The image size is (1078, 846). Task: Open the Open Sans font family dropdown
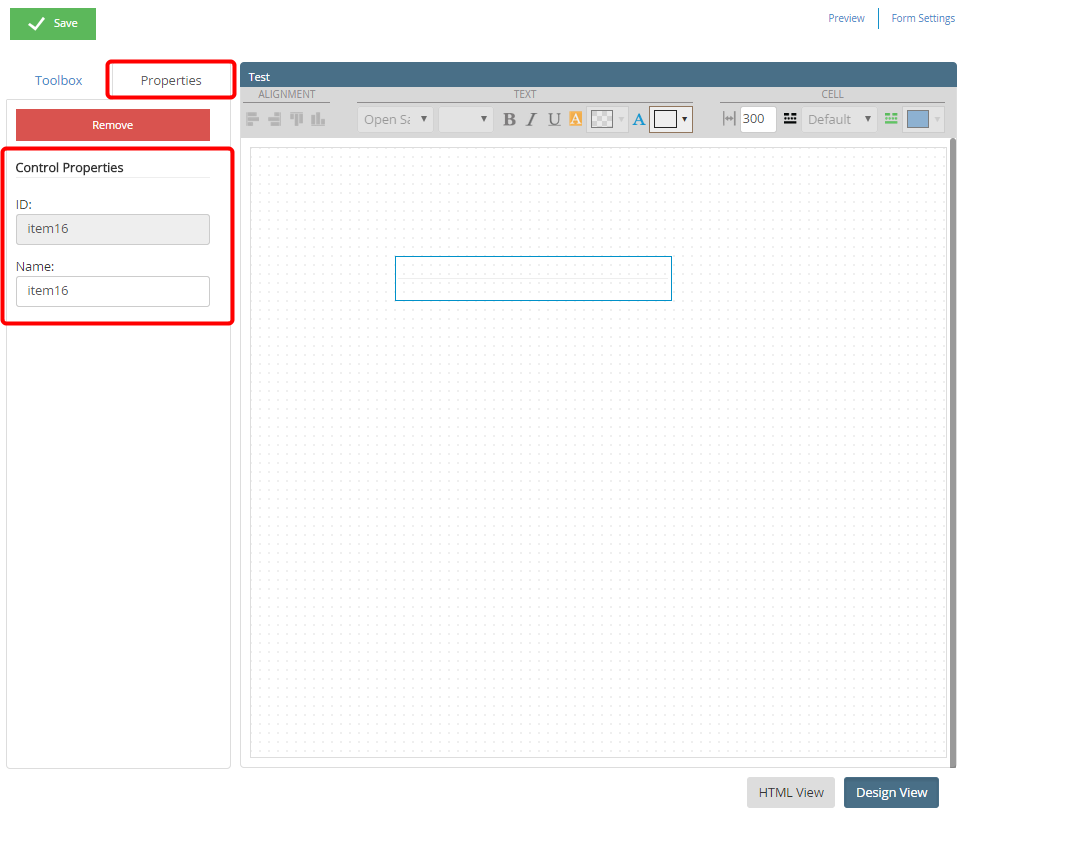click(395, 119)
